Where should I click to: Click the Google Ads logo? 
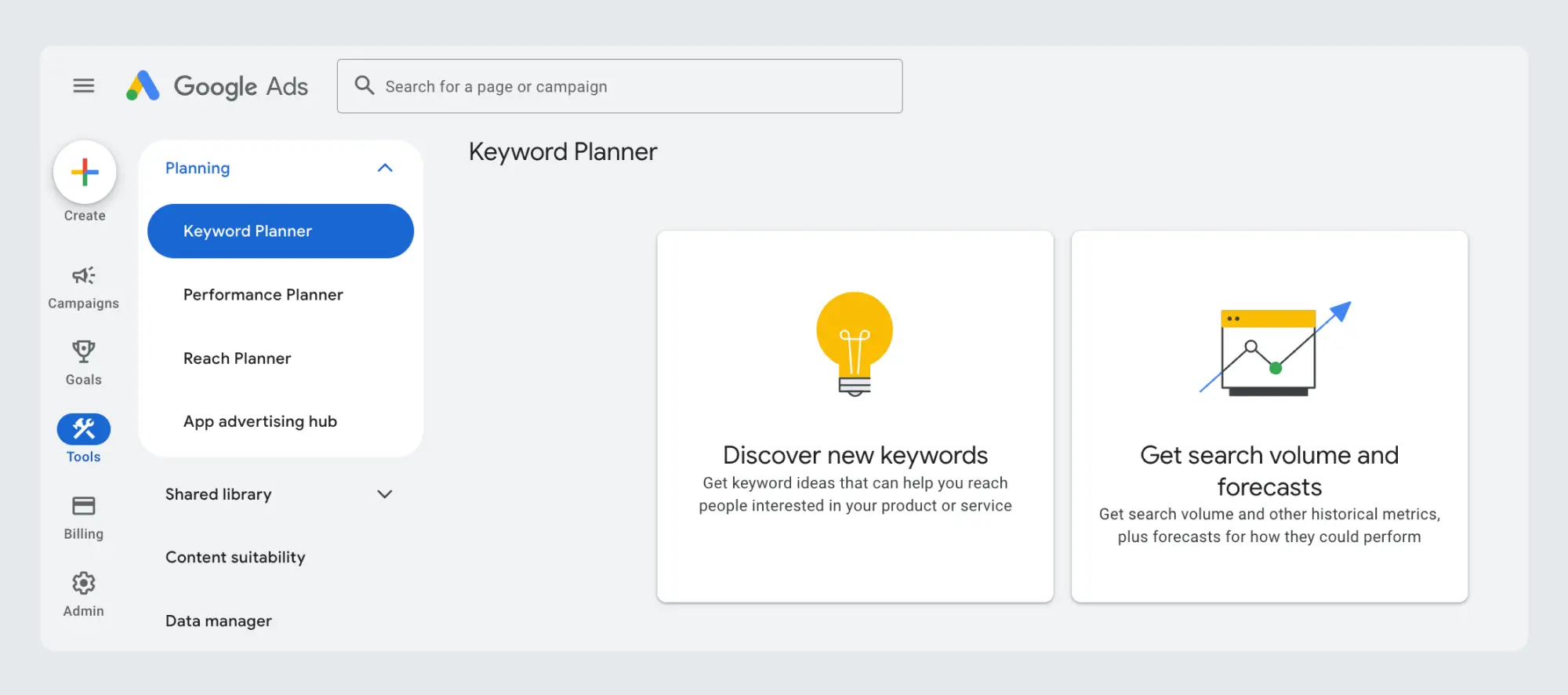click(x=217, y=86)
